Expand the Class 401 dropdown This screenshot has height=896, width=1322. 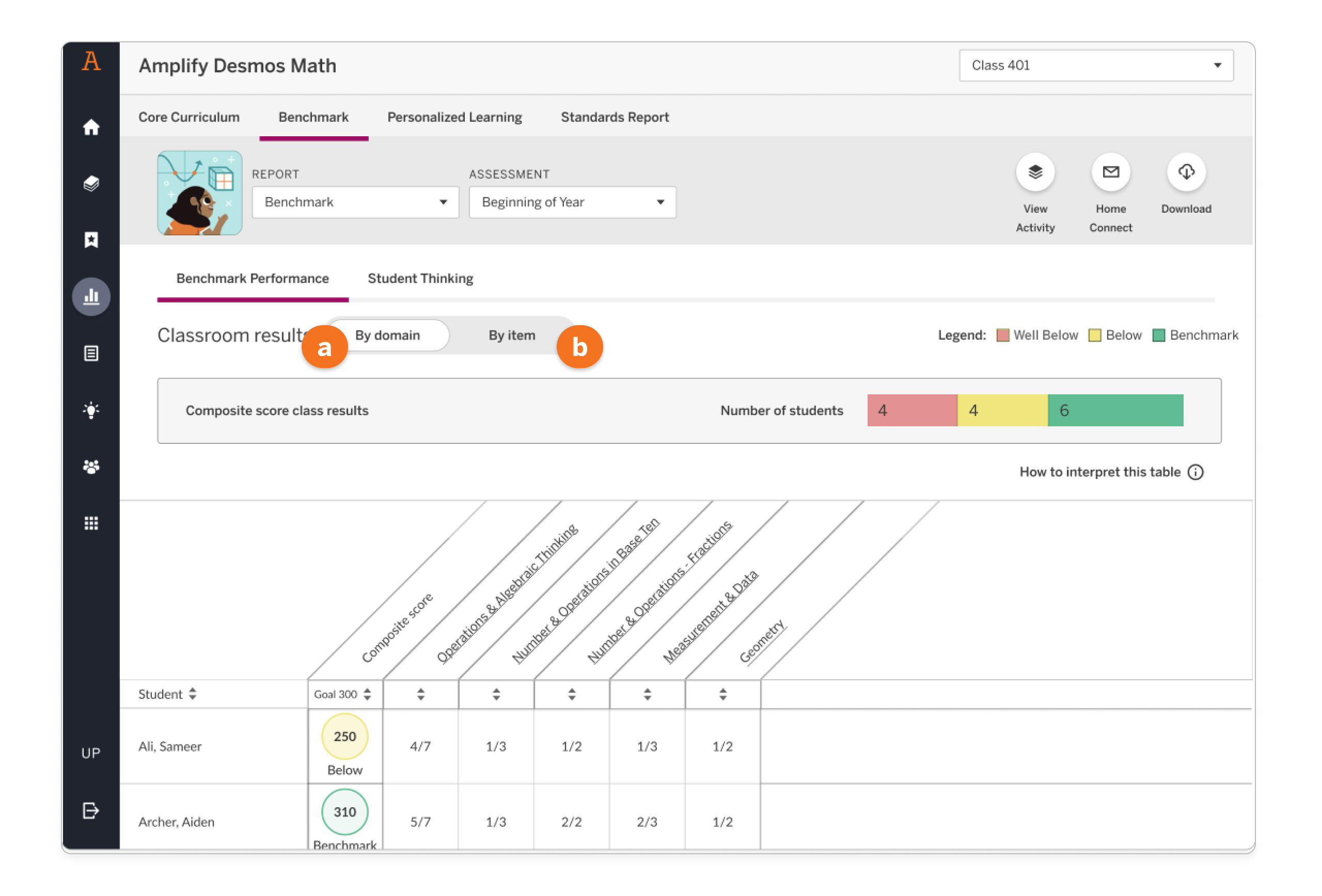[x=1096, y=66]
